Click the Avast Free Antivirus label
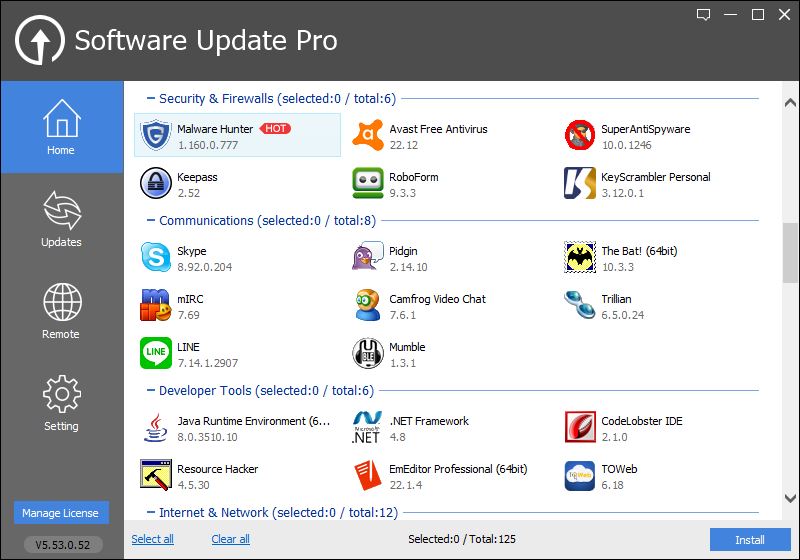800x560 pixels. pos(438,129)
